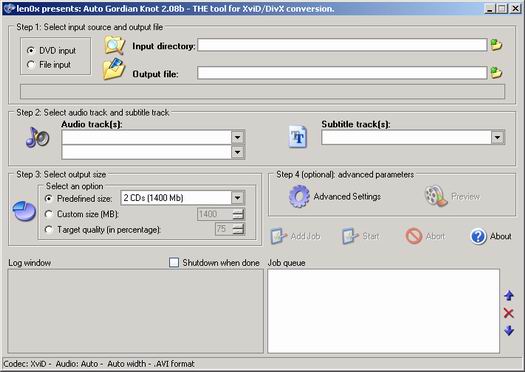Viewport: 525px width, 372px height.
Task: Click the pencil folder icon beside Output file
Action: [114, 69]
